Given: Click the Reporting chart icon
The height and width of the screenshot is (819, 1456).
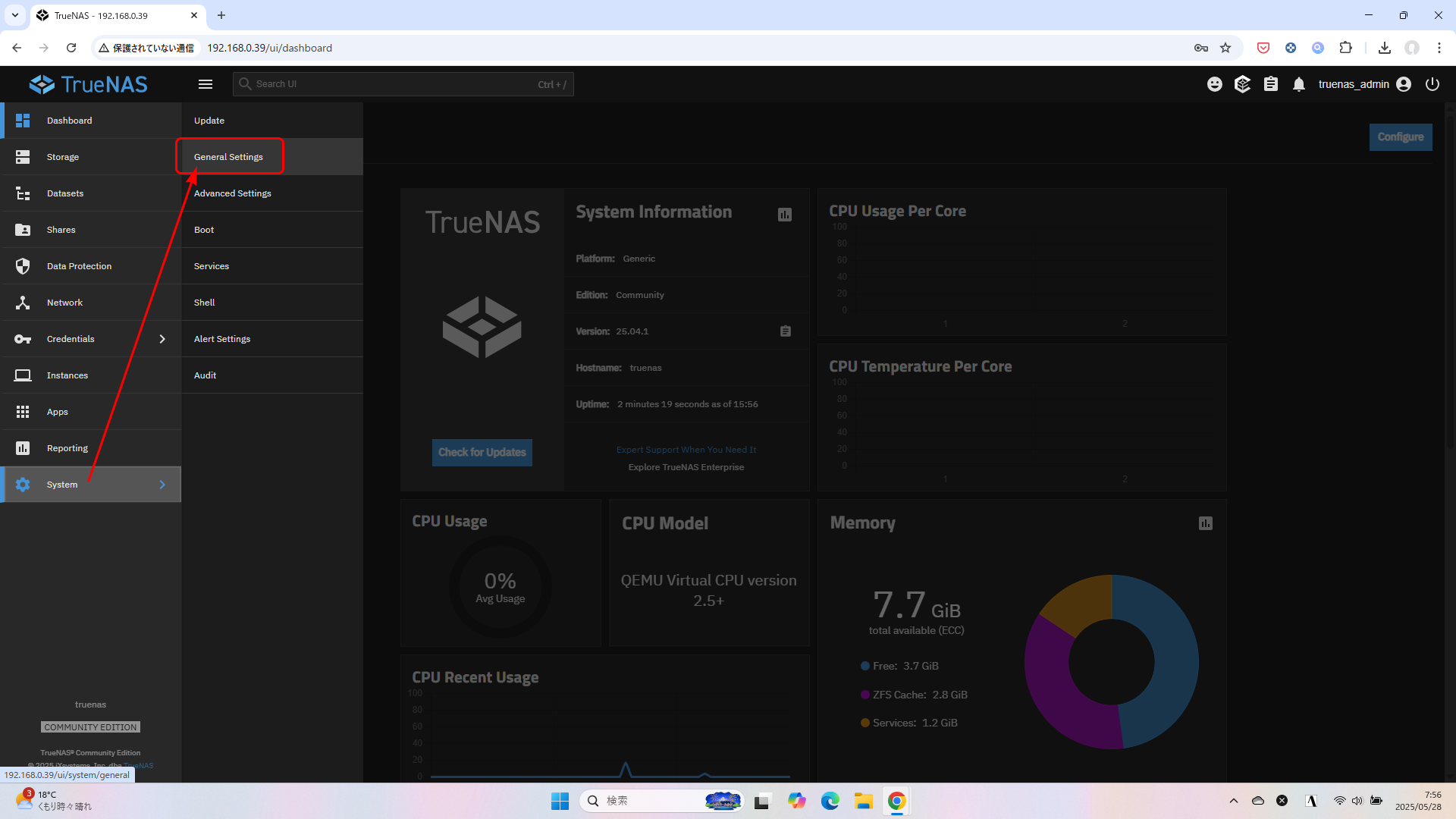Looking at the screenshot, I should (x=23, y=448).
